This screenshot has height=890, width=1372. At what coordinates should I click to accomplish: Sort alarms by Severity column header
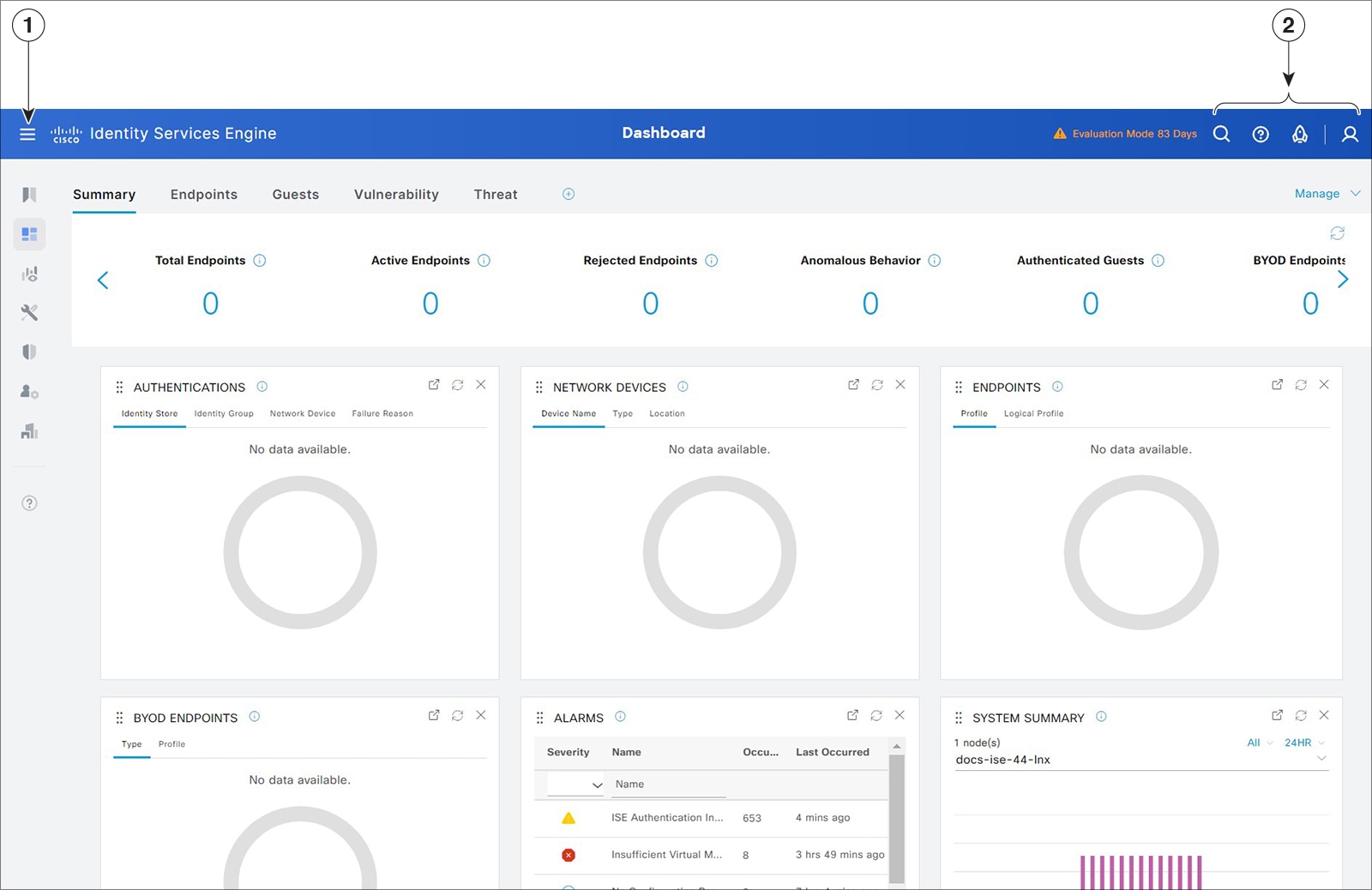tap(568, 752)
